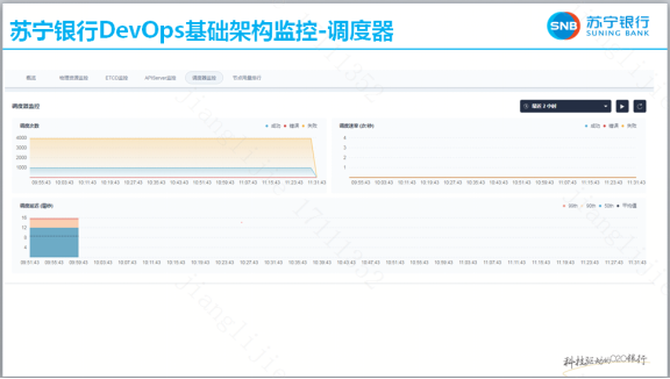Switch to the 概览 tab

[31, 78]
